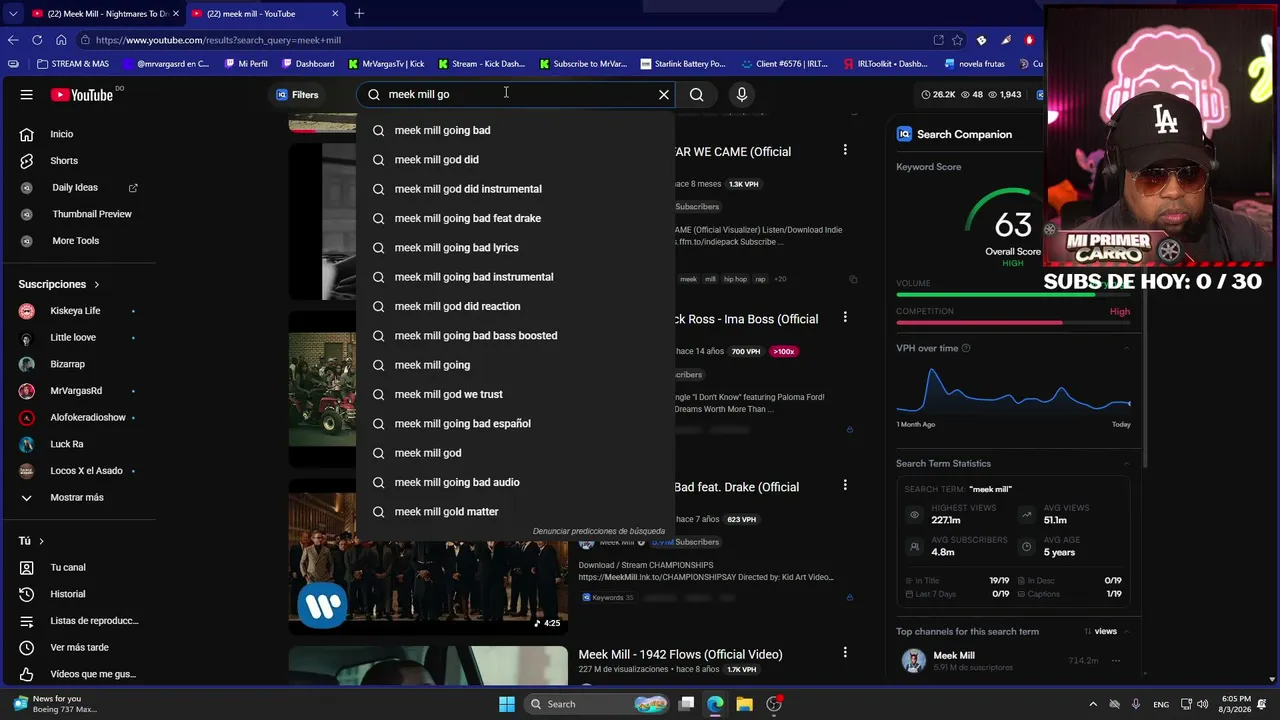Reload the page with the refresh icon
The height and width of the screenshot is (720, 1280).
click(37, 40)
